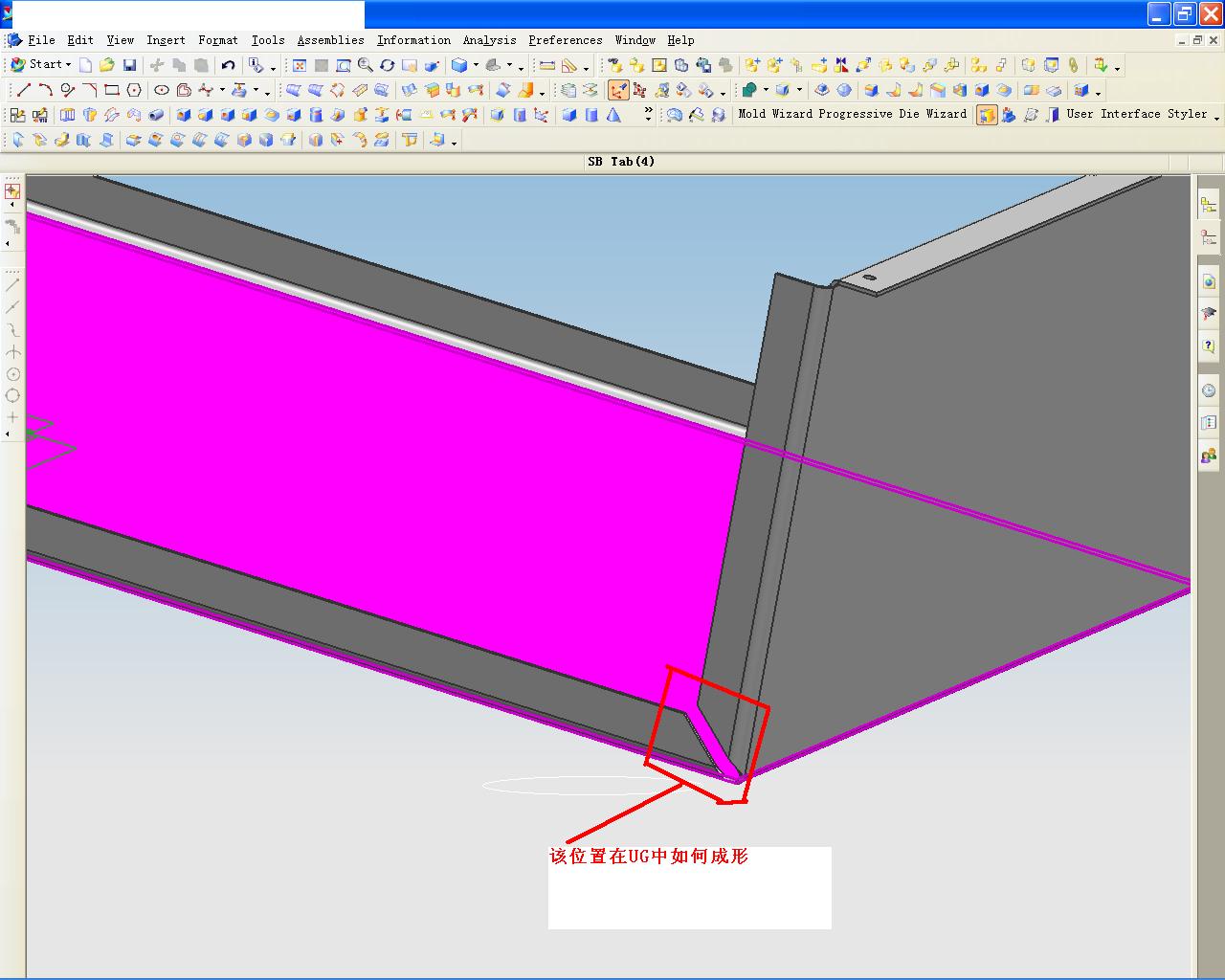Toggle the highlighted sketch constraint button
This screenshot has width=1225, height=980.
[x=618, y=90]
